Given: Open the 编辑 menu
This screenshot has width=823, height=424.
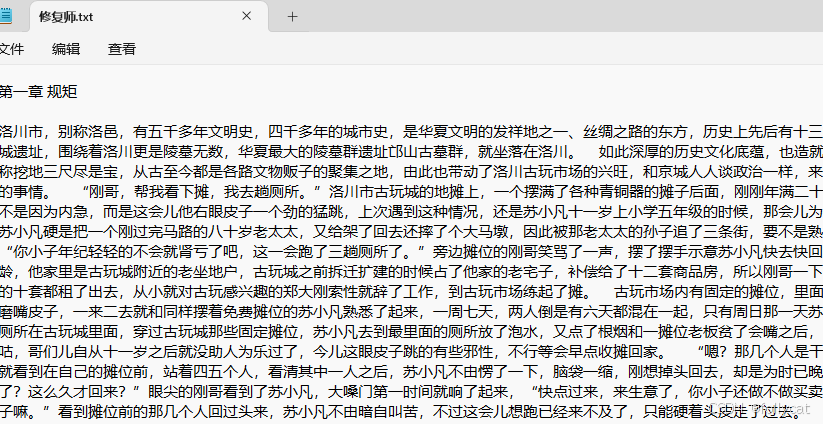Looking at the screenshot, I should tap(66, 49).
